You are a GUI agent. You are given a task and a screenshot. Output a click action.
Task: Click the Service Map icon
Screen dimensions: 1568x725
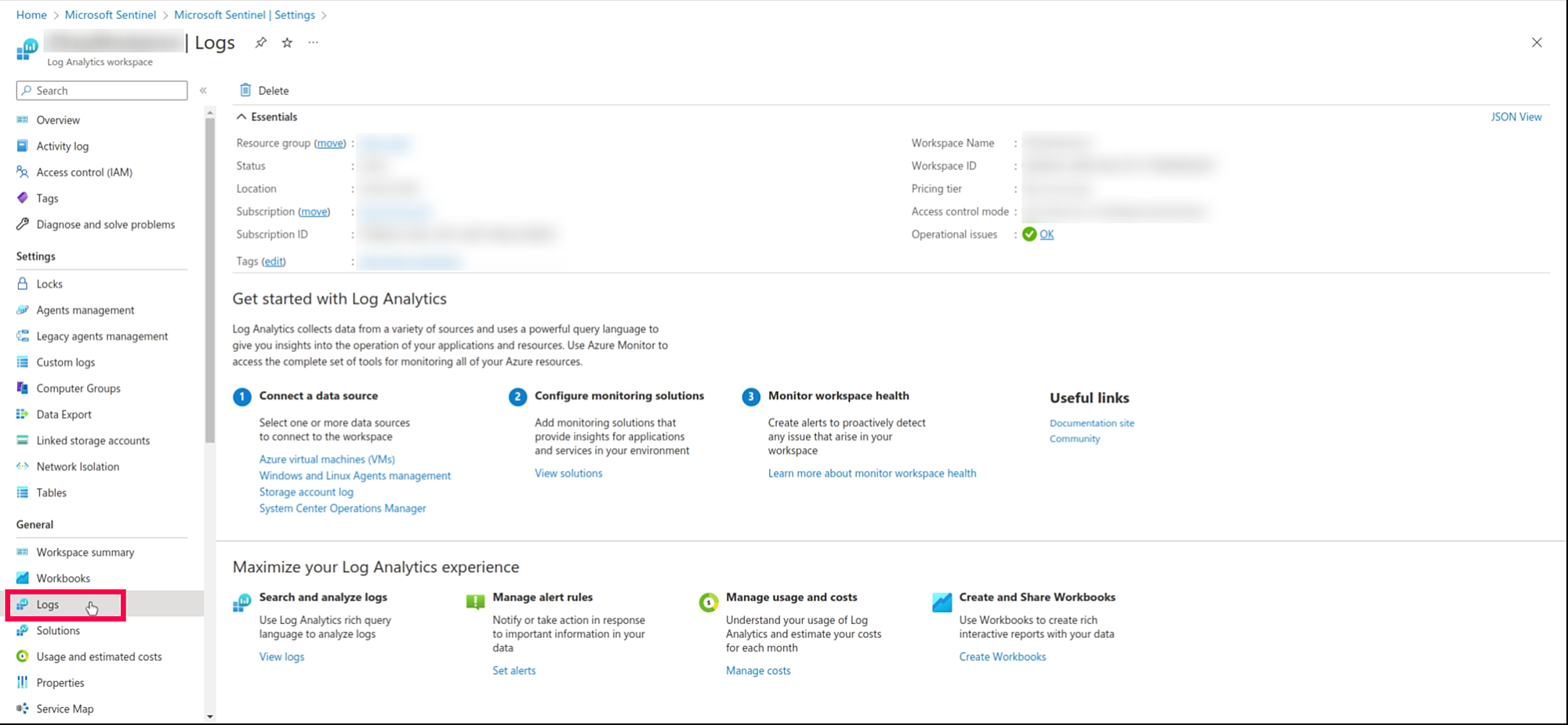[x=23, y=709]
